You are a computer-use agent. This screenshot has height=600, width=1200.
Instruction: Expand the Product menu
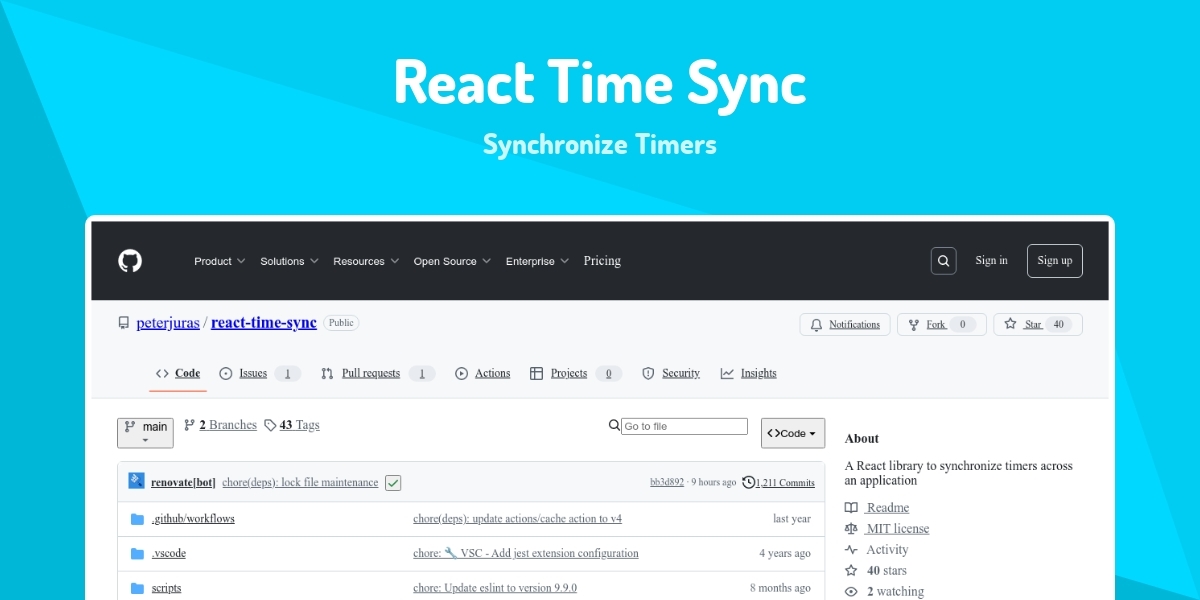coord(219,261)
